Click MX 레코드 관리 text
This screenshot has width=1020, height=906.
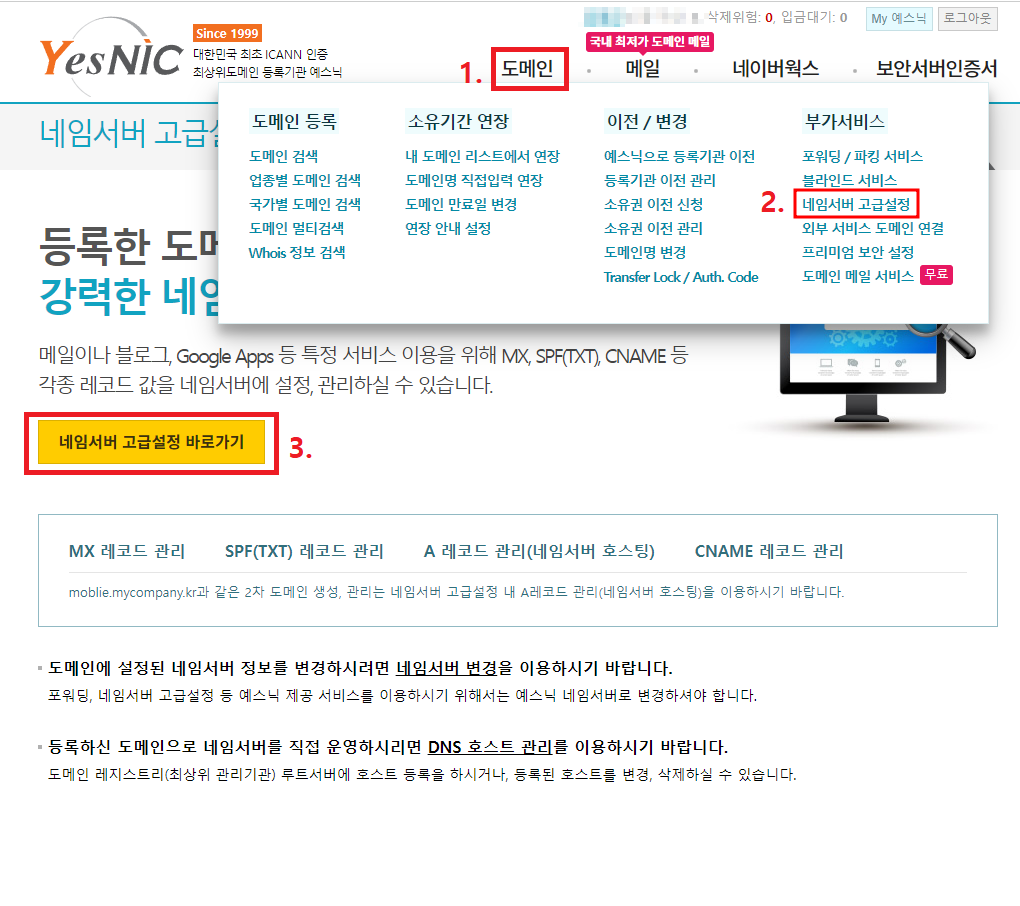pos(127,552)
